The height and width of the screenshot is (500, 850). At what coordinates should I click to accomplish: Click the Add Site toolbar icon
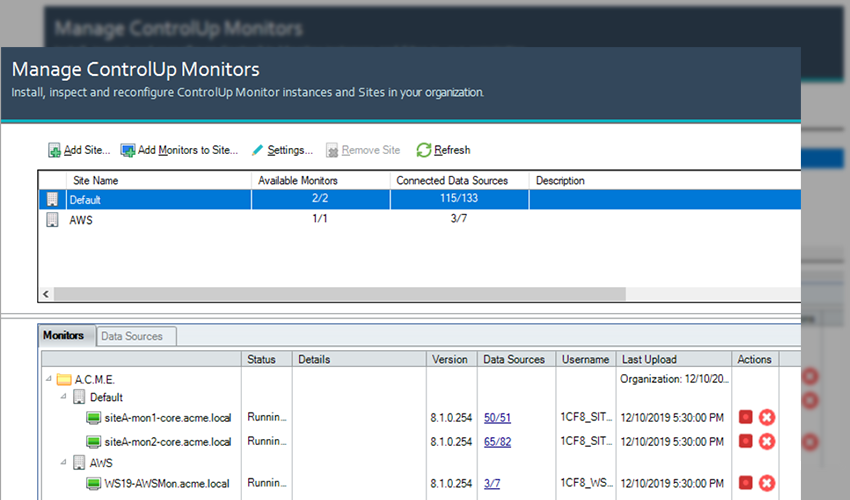pyautogui.click(x=54, y=150)
